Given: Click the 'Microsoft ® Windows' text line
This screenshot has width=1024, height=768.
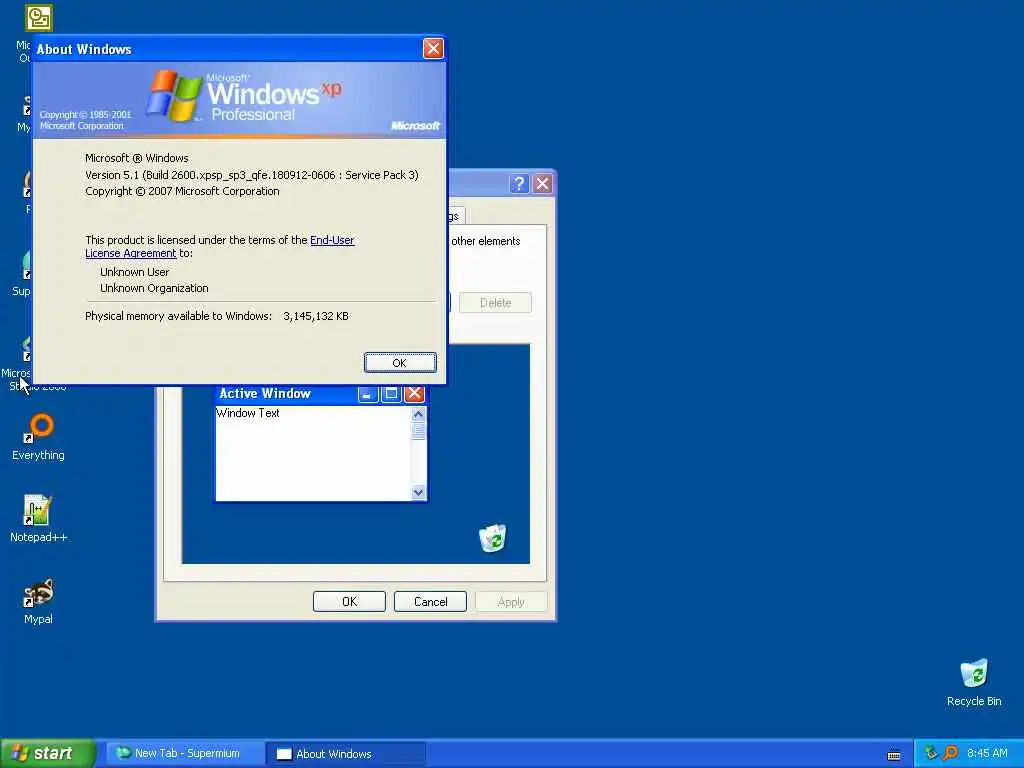Looking at the screenshot, I should coord(136,158).
